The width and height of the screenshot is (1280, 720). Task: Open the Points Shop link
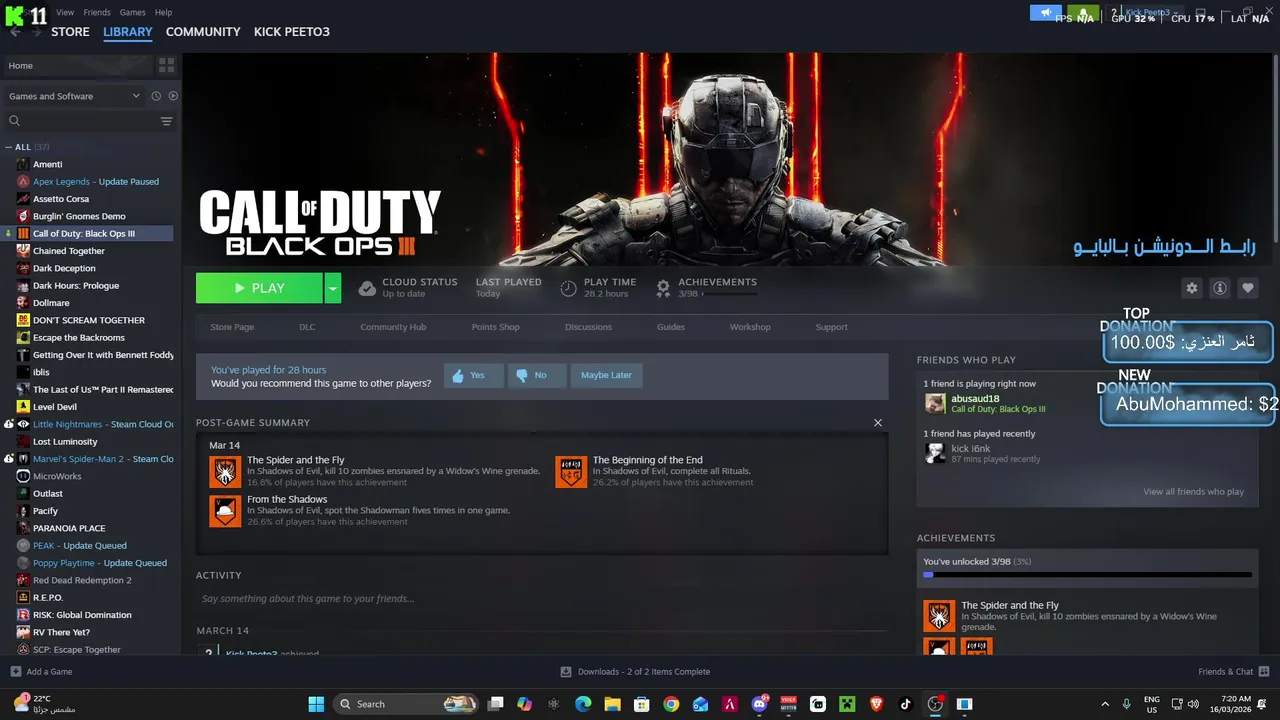[495, 327]
